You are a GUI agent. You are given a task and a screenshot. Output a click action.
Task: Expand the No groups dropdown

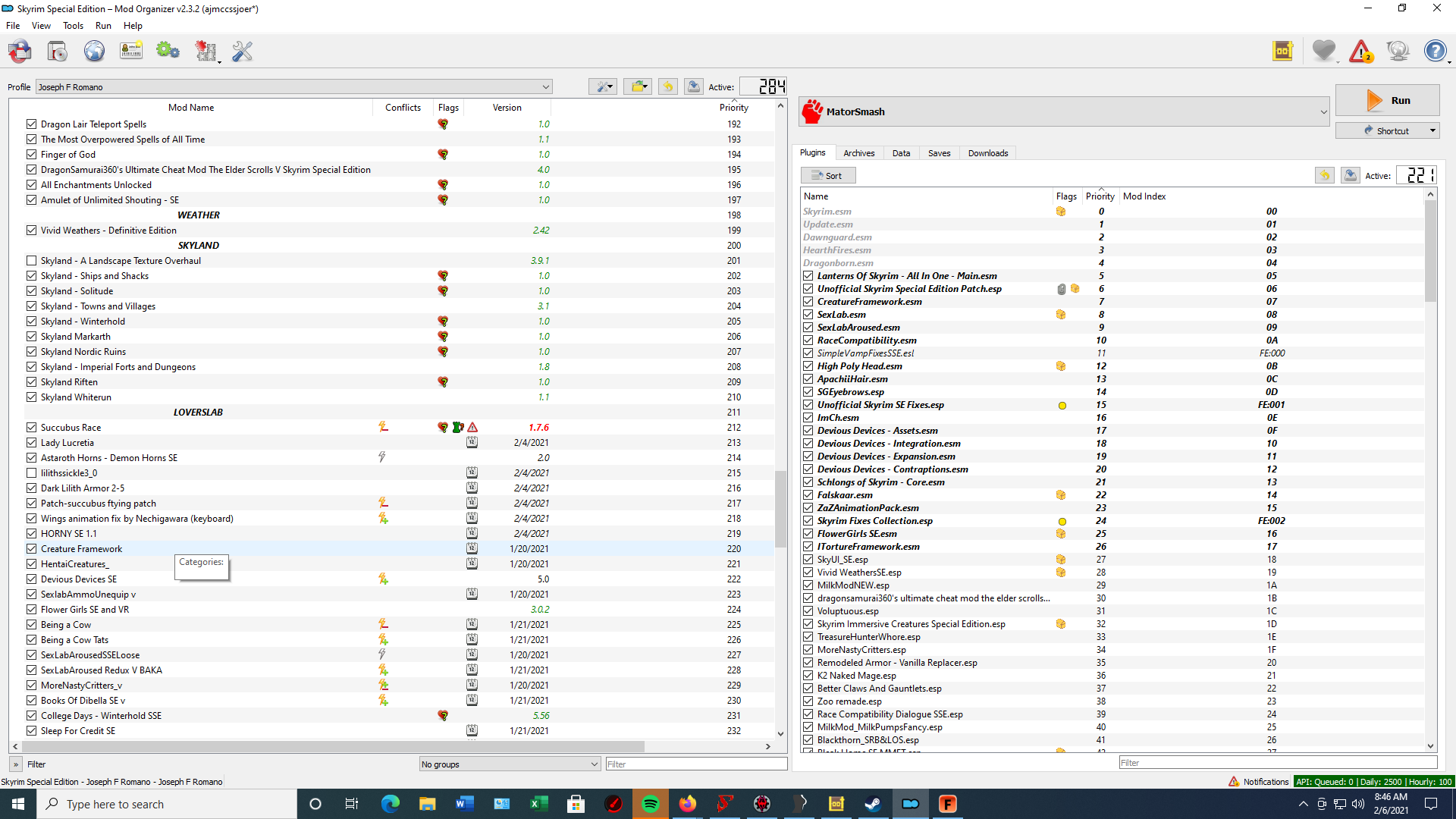(x=510, y=764)
